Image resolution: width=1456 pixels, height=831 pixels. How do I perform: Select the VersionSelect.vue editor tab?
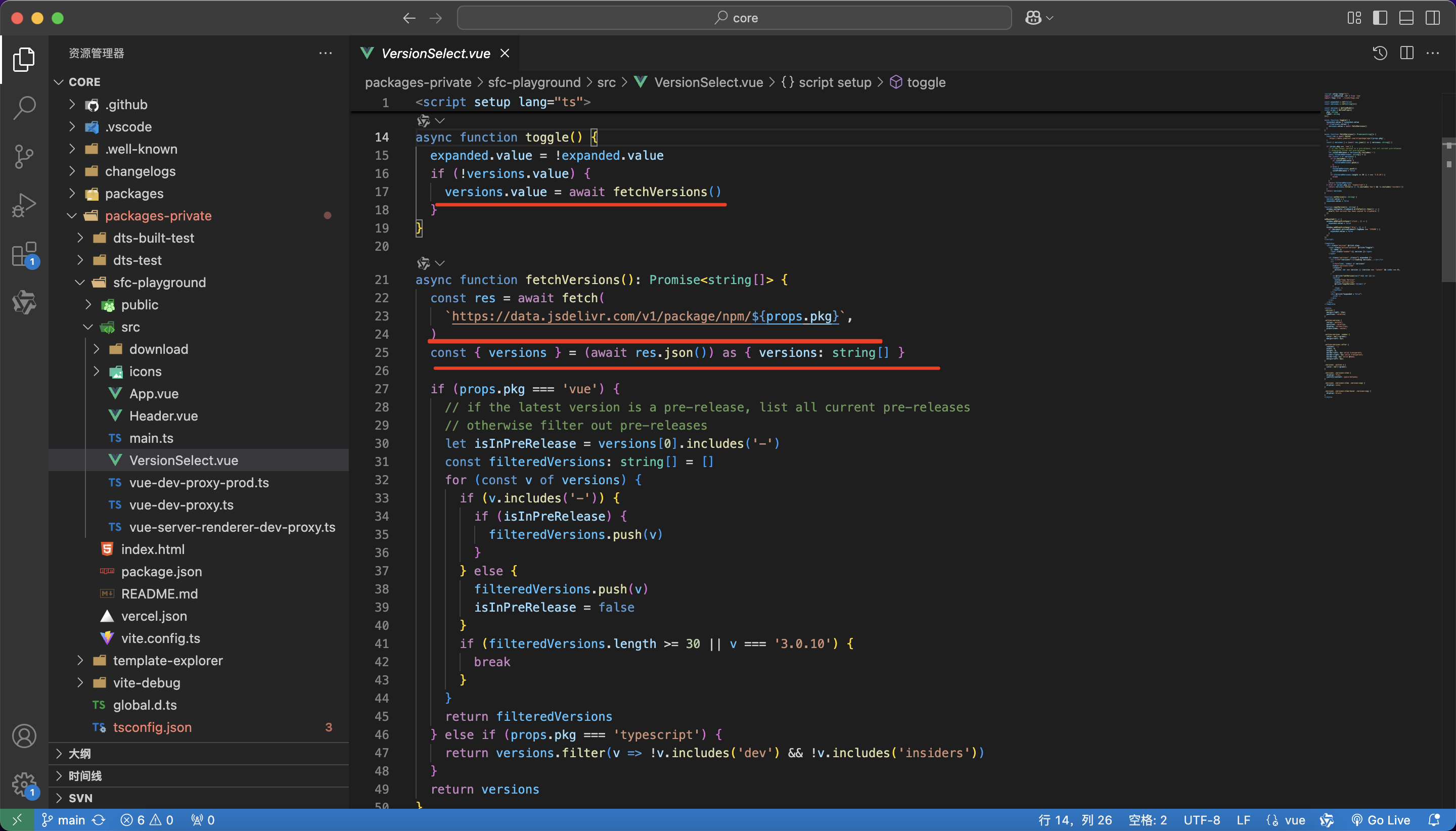point(435,53)
